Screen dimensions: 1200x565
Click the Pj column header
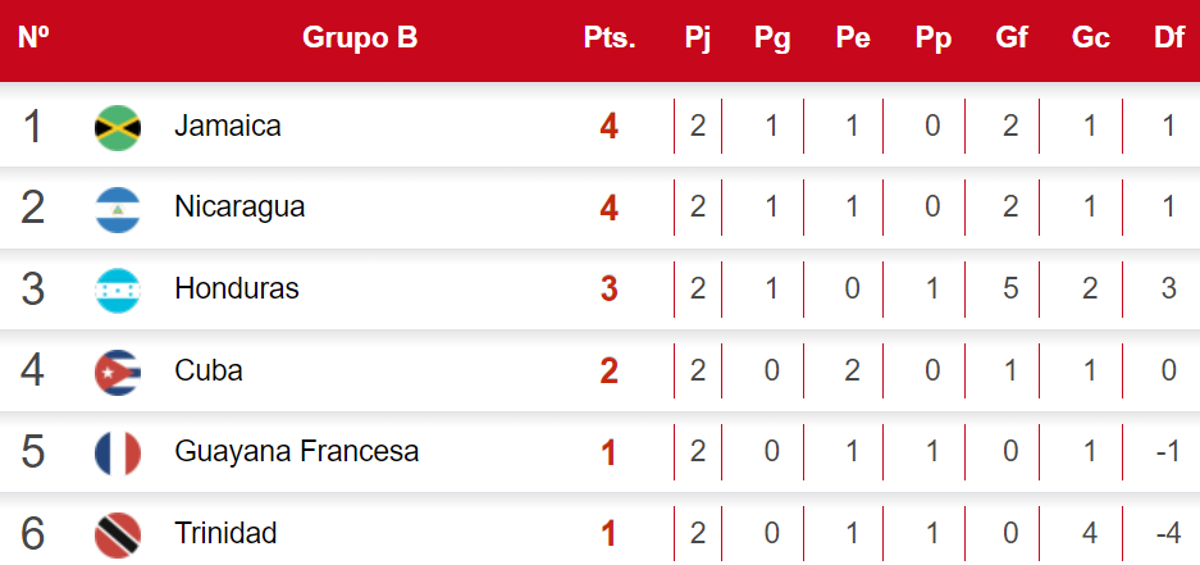tap(698, 38)
